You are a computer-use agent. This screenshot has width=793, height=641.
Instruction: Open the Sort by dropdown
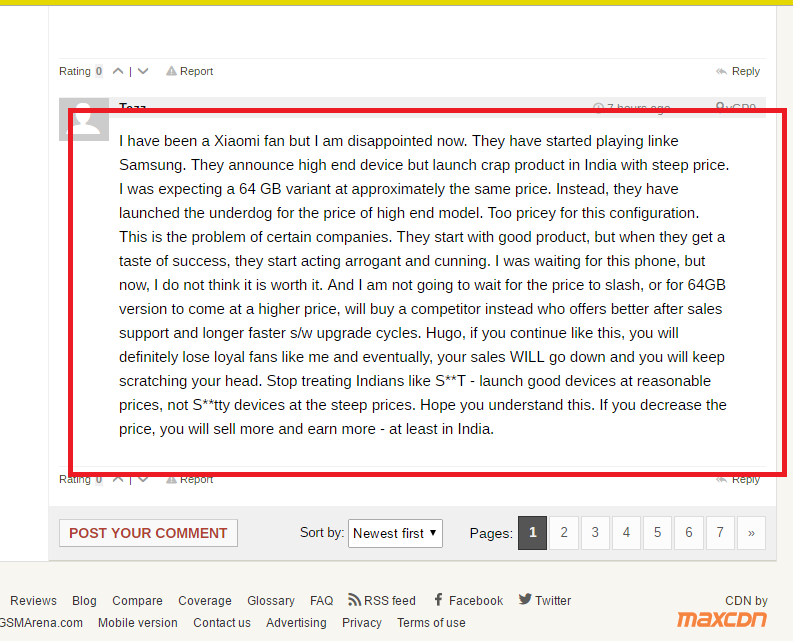coord(396,533)
